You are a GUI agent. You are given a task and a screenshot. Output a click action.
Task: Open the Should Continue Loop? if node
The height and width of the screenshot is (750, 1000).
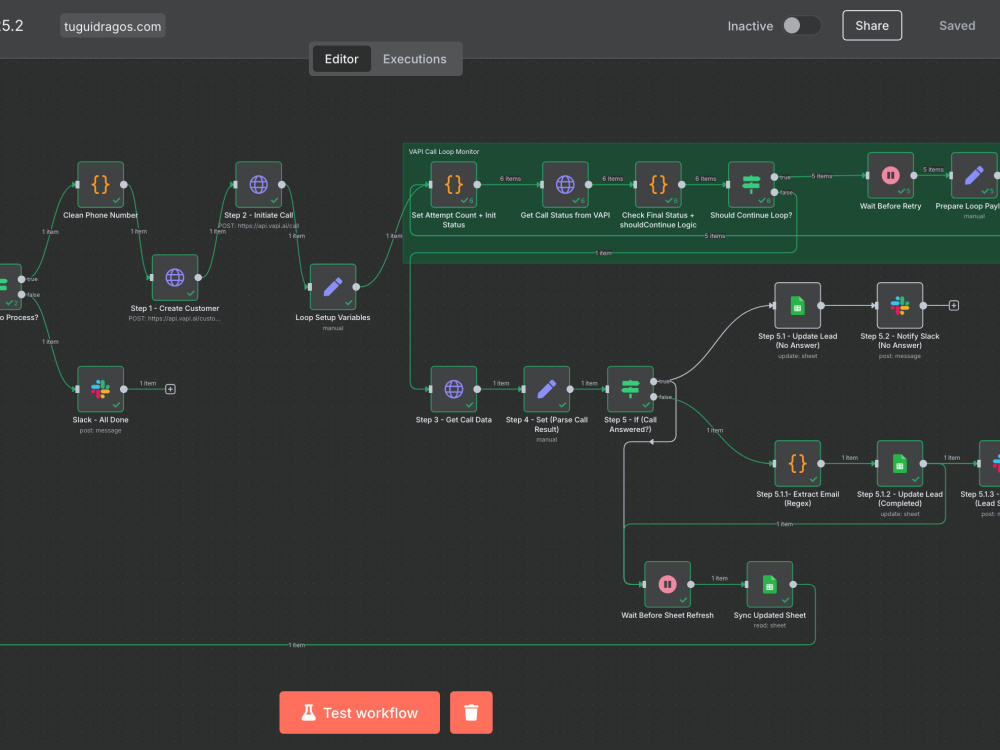[751, 184]
